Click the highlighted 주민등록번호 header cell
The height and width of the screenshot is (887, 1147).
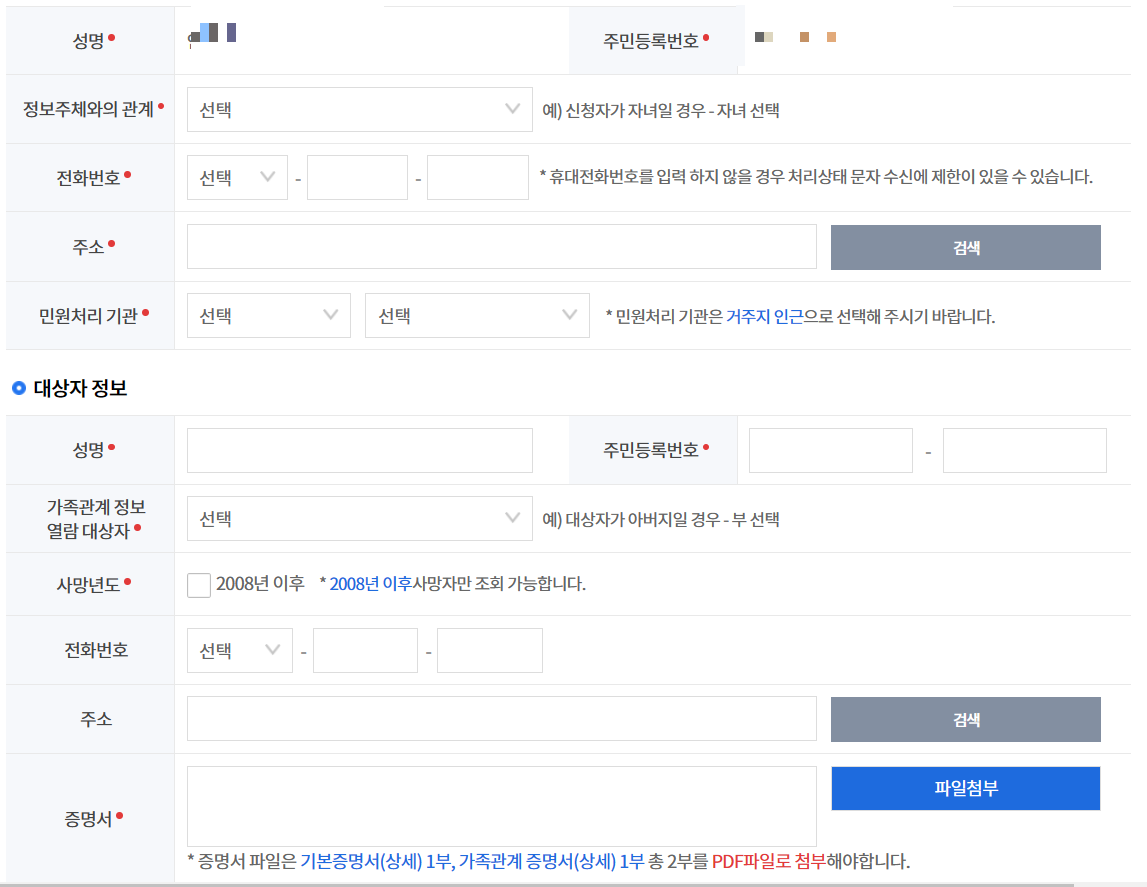[654, 41]
